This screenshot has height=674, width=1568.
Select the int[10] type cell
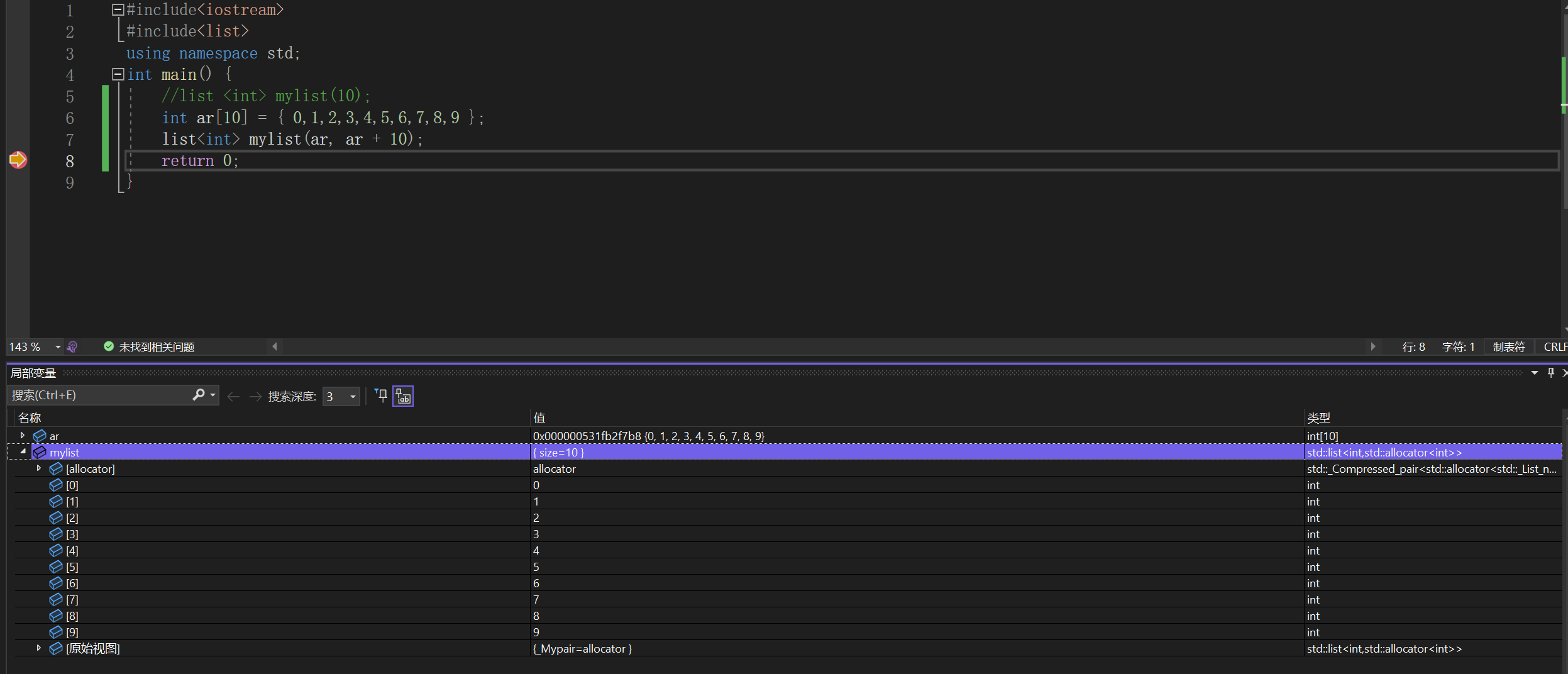tap(1433, 436)
